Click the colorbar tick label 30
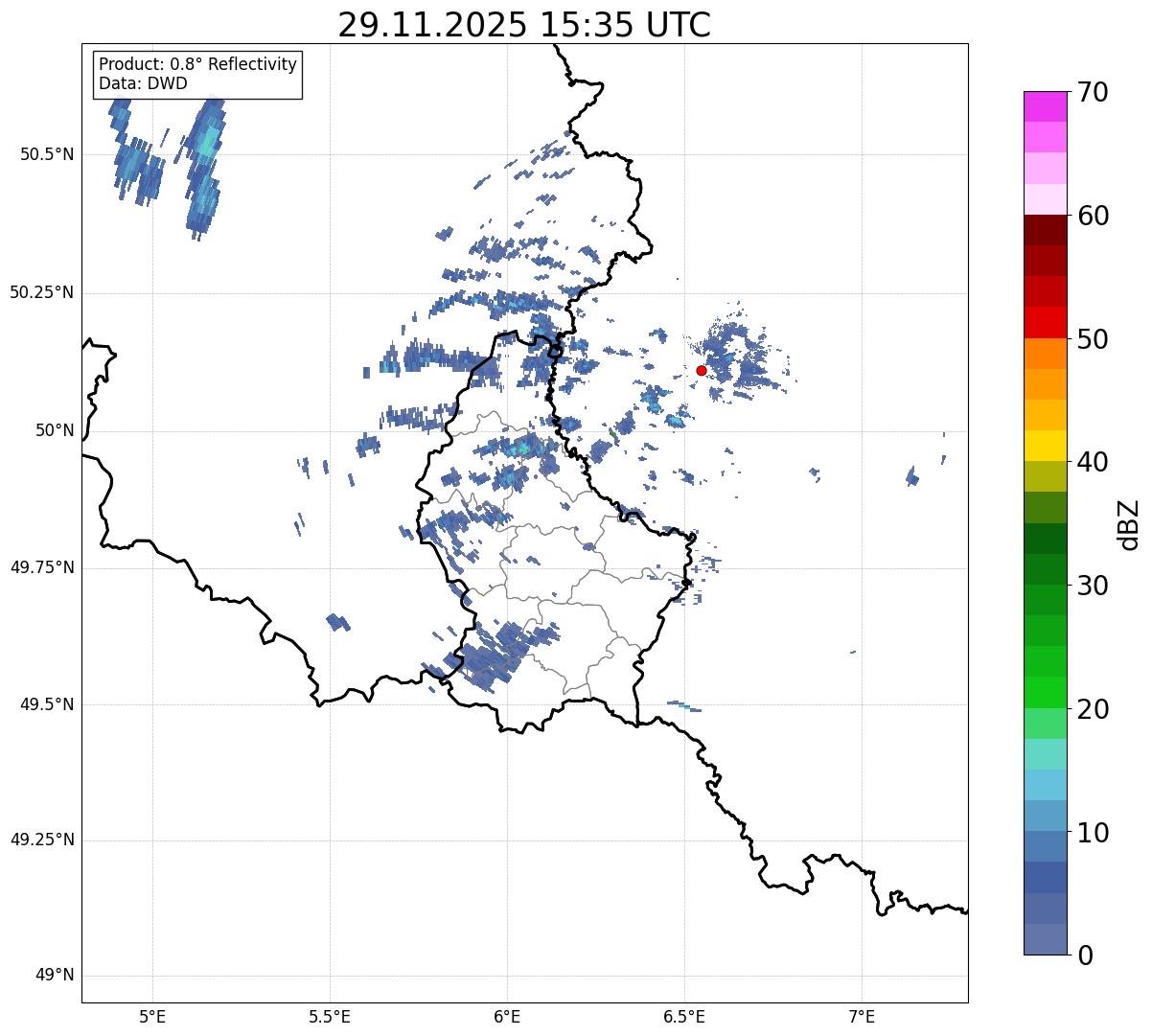Screen dimensions: 1152x1036 [x=1092, y=586]
